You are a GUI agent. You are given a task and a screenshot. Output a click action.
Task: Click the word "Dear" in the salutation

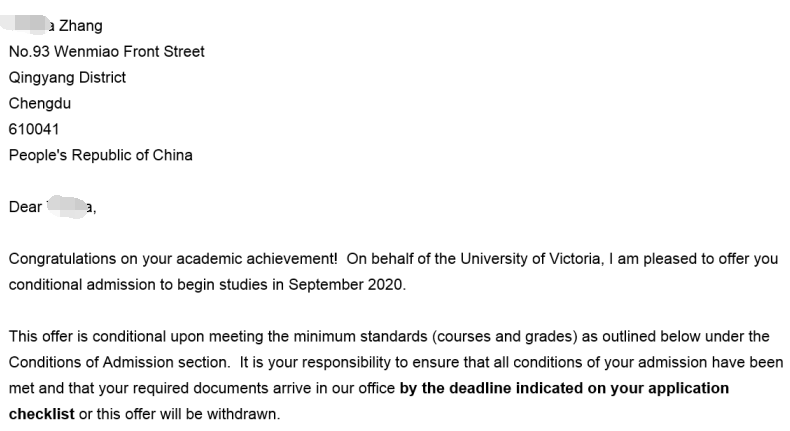coord(25,207)
